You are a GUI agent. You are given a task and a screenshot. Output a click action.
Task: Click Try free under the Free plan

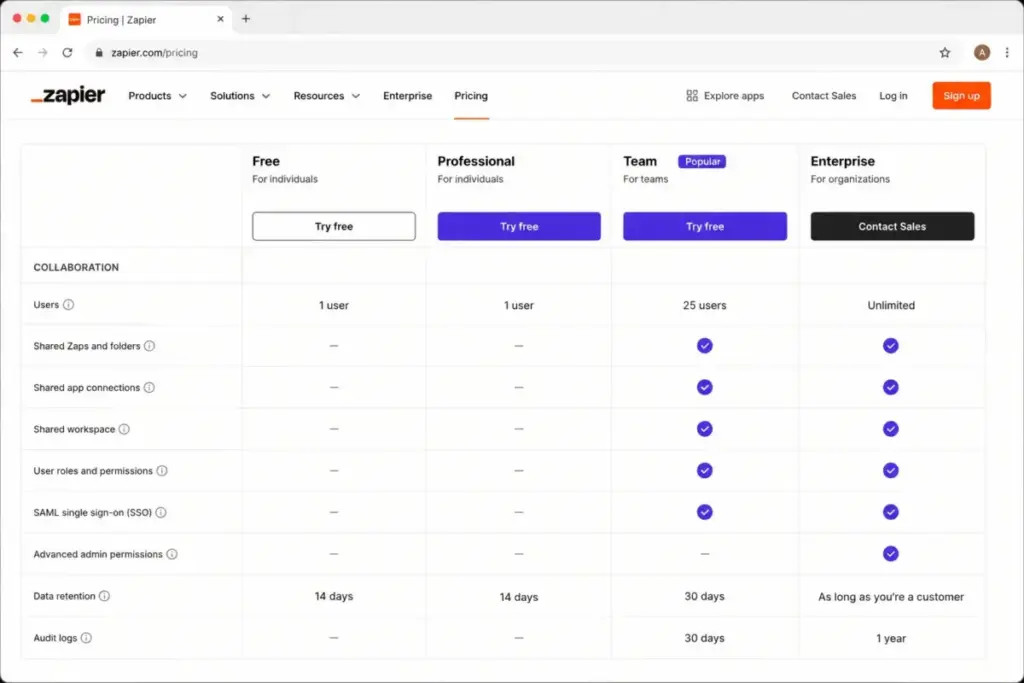click(x=334, y=227)
